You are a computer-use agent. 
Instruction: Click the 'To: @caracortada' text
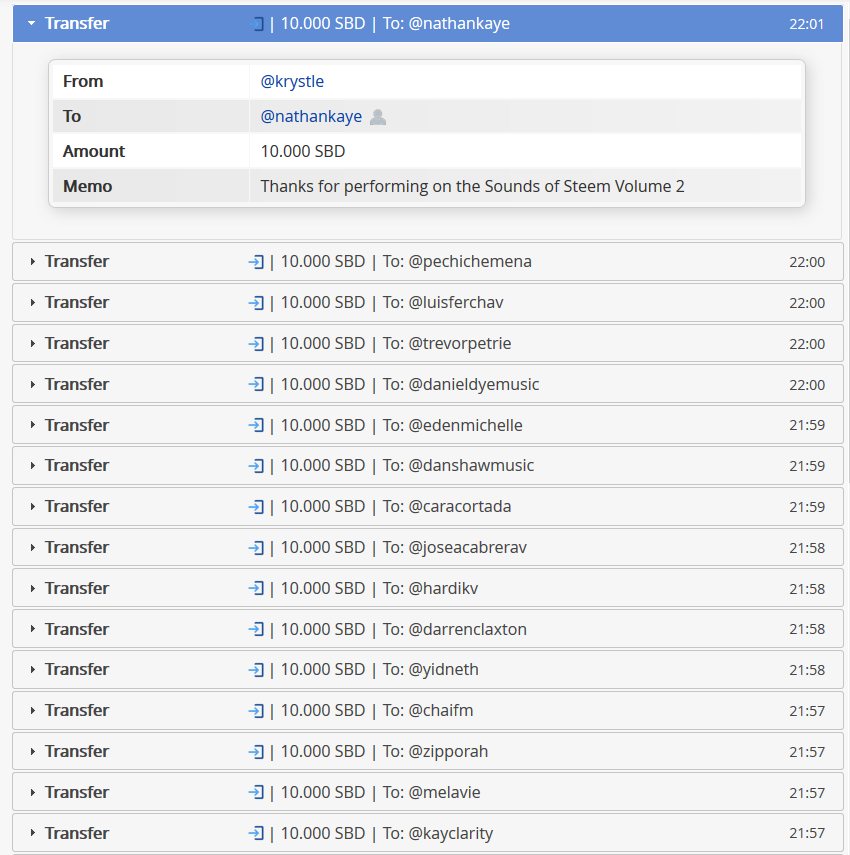click(x=447, y=507)
